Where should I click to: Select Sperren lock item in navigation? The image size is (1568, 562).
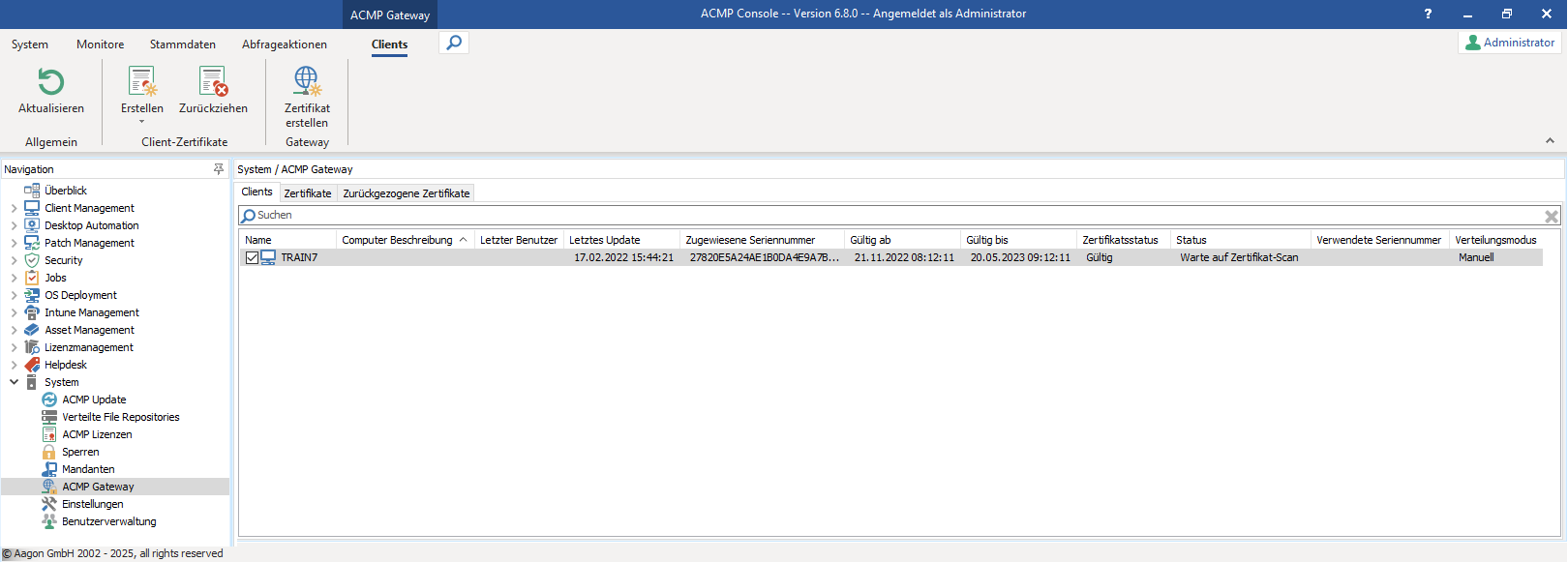(80, 452)
